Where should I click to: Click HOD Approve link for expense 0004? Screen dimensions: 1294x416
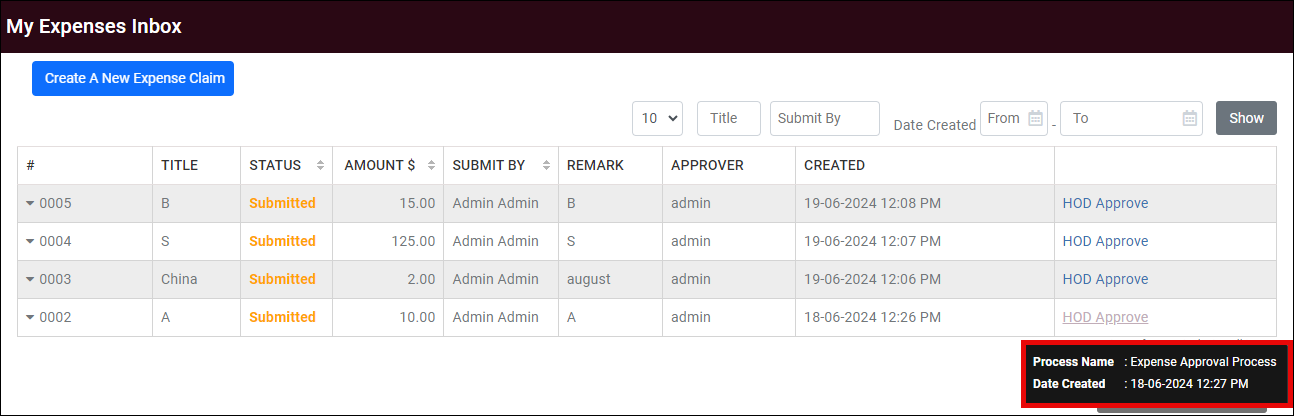(x=1105, y=241)
